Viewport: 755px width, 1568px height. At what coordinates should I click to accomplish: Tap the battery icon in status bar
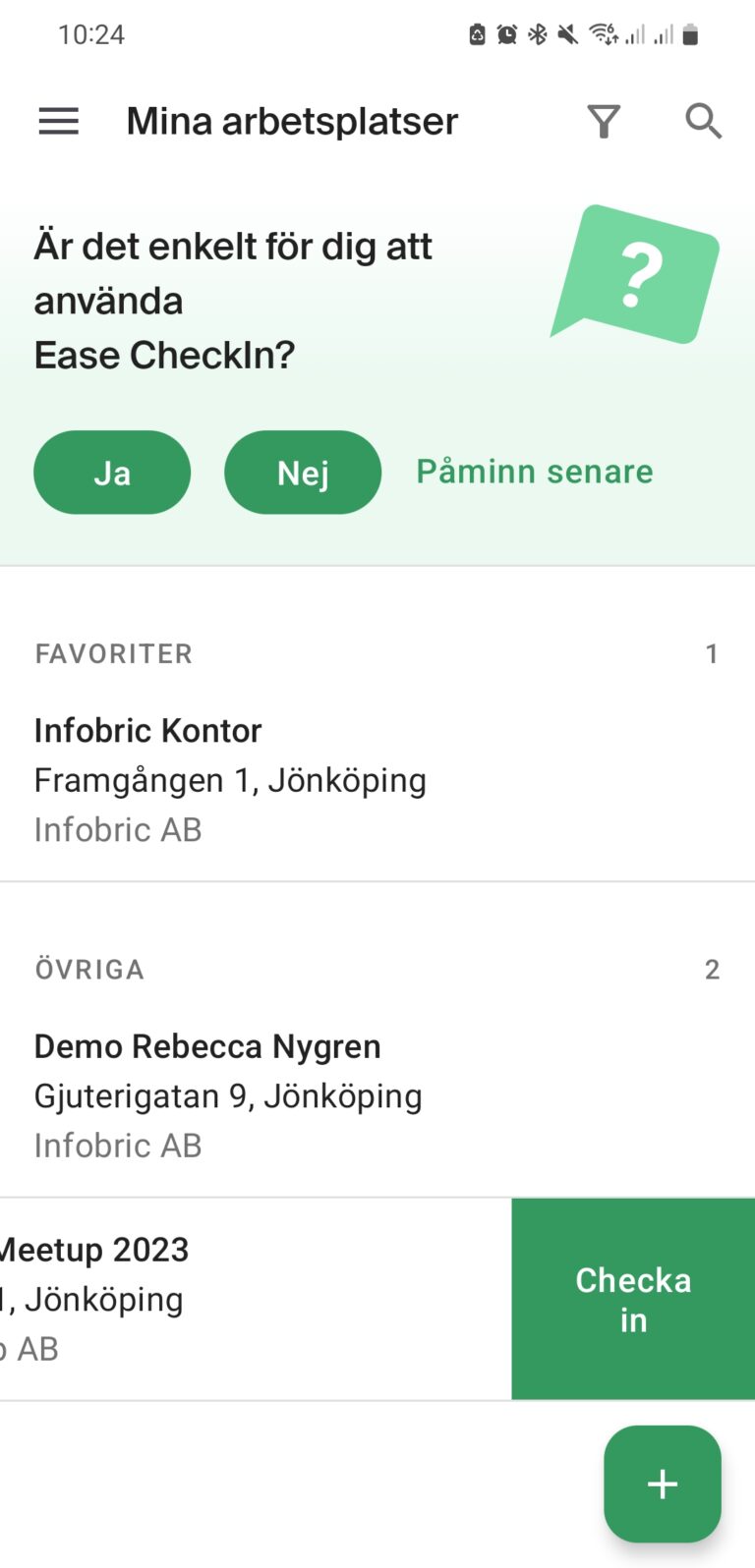(x=690, y=35)
